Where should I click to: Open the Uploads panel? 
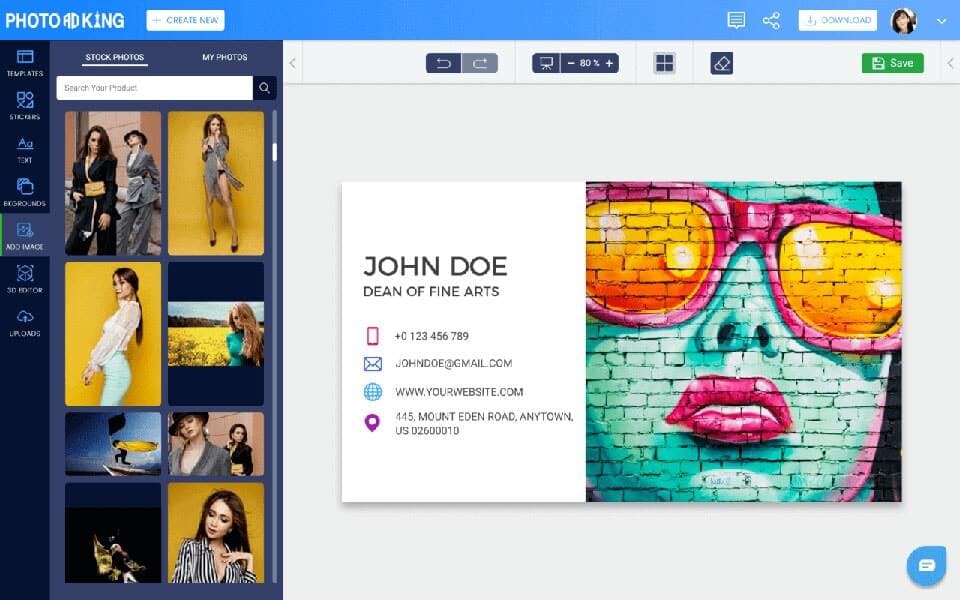coord(25,320)
